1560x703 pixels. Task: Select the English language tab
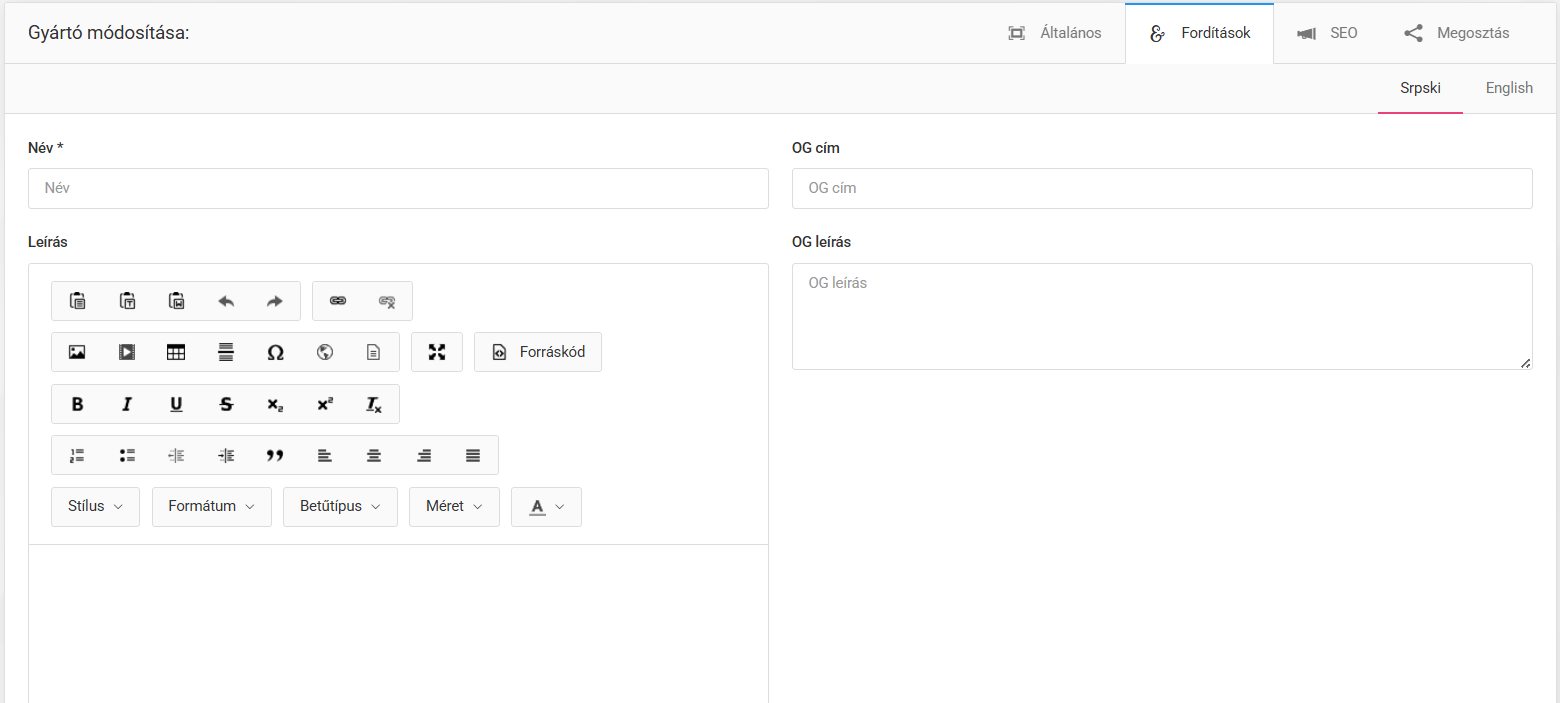tap(1508, 88)
